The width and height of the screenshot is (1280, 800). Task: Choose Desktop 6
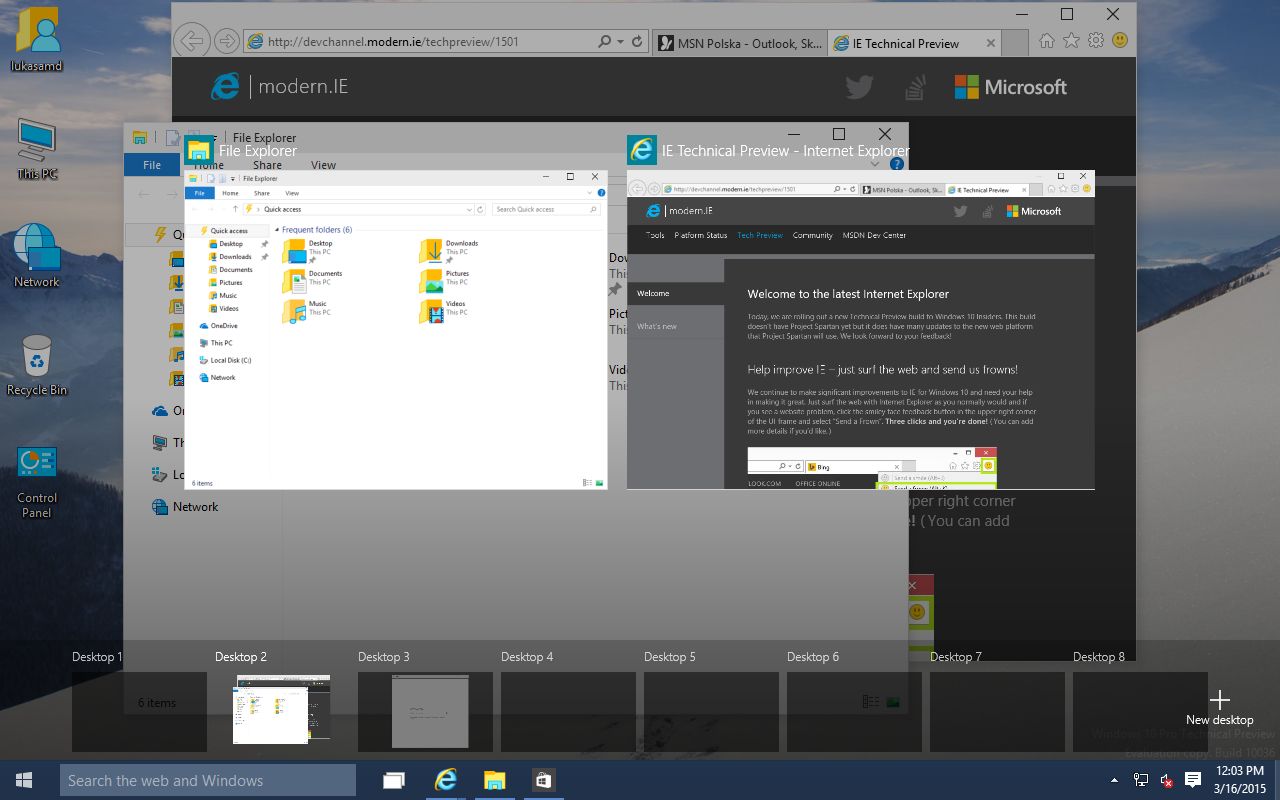click(x=854, y=712)
